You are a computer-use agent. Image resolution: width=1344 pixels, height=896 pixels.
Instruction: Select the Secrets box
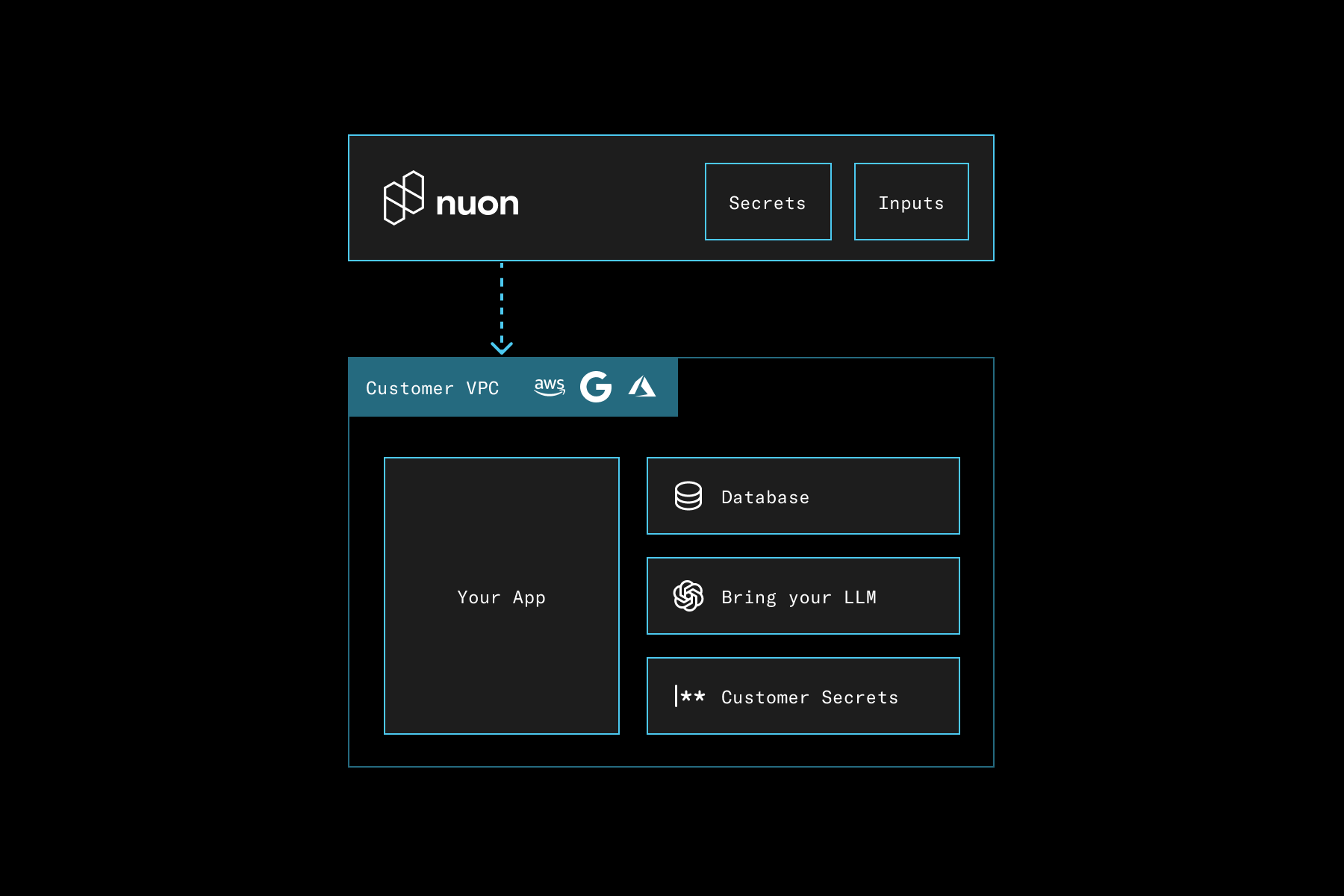coord(768,202)
